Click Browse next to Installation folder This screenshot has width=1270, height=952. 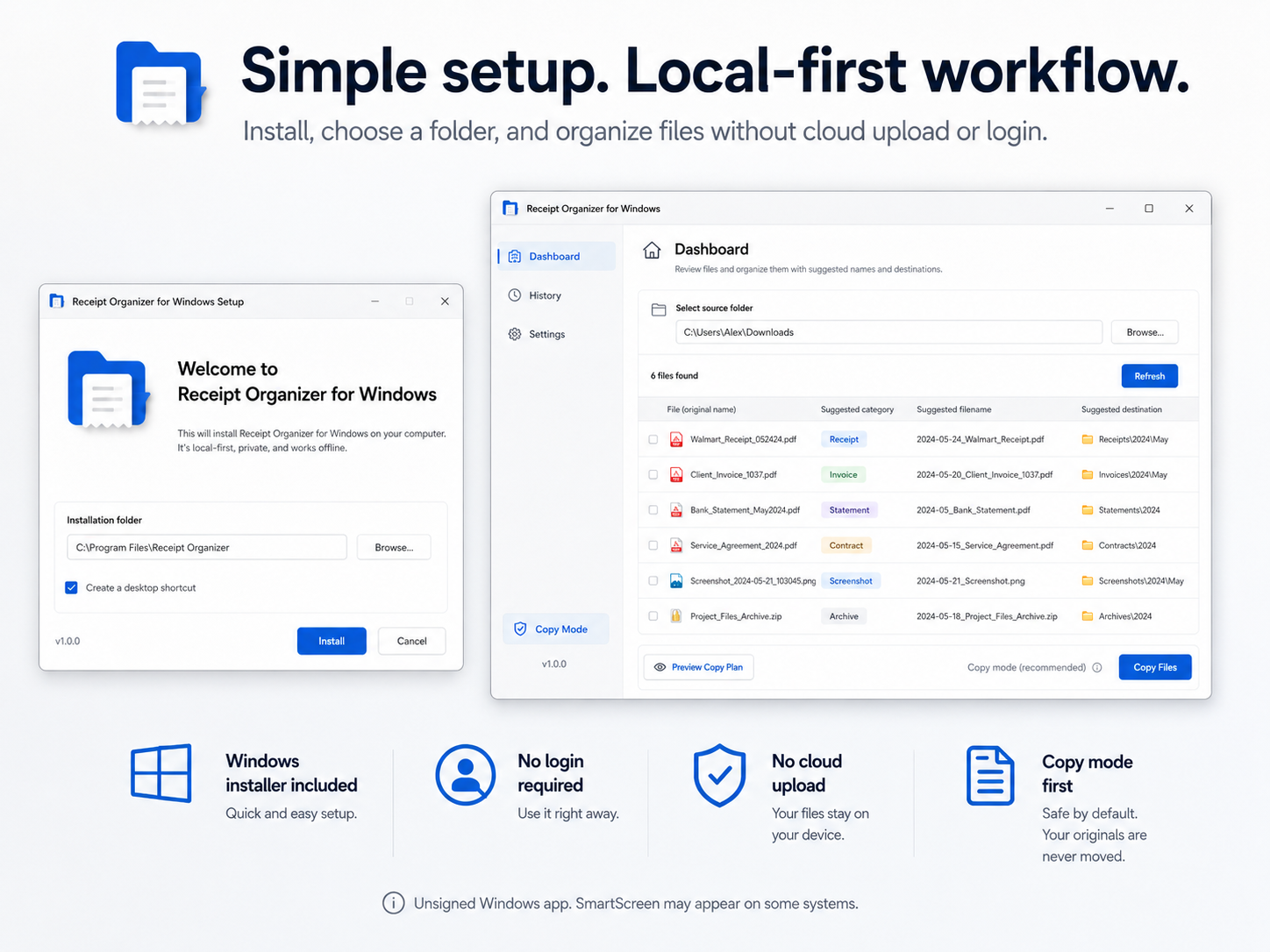pyautogui.click(x=394, y=547)
